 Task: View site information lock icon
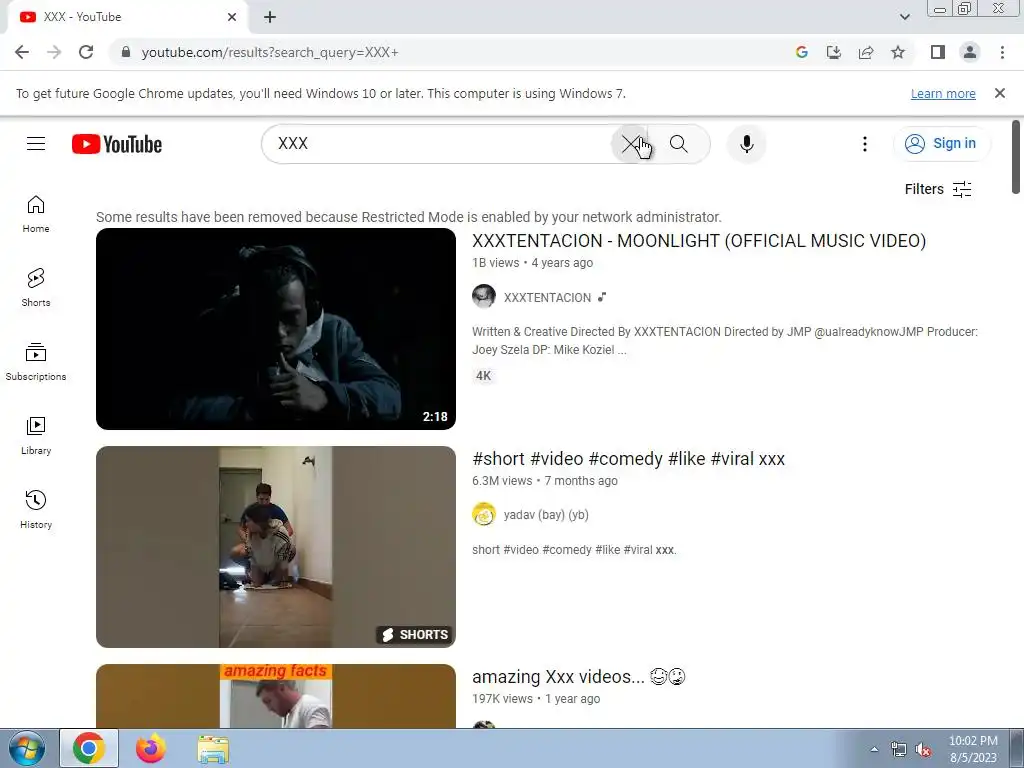126,52
